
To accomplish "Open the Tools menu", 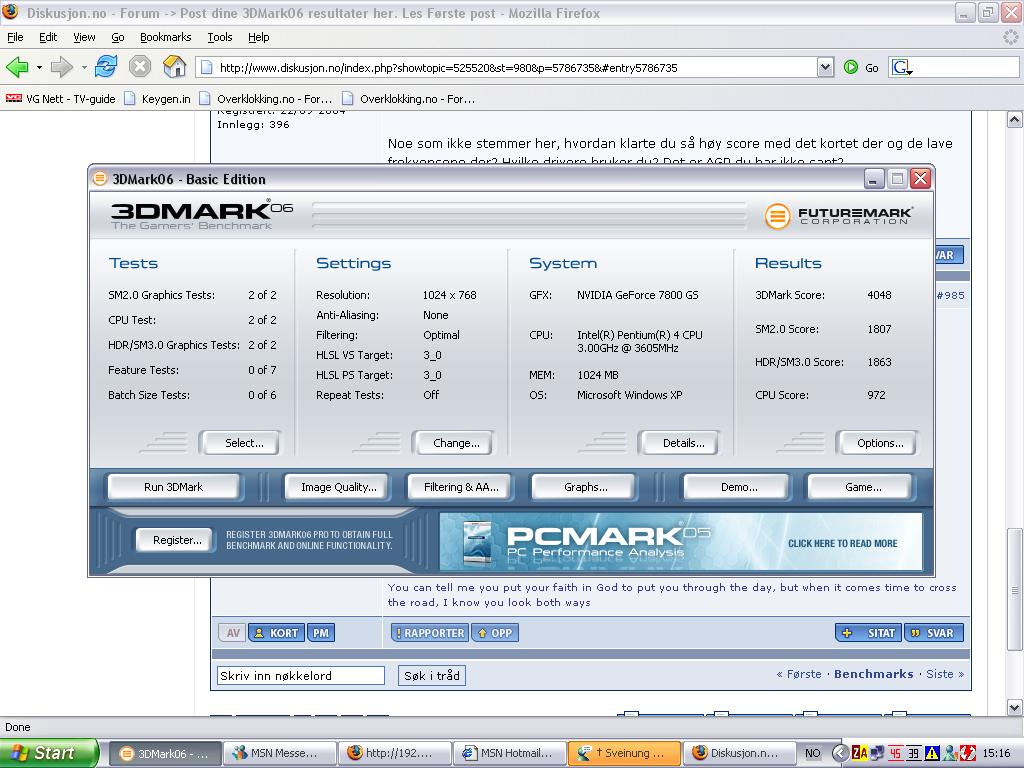I will coord(219,37).
